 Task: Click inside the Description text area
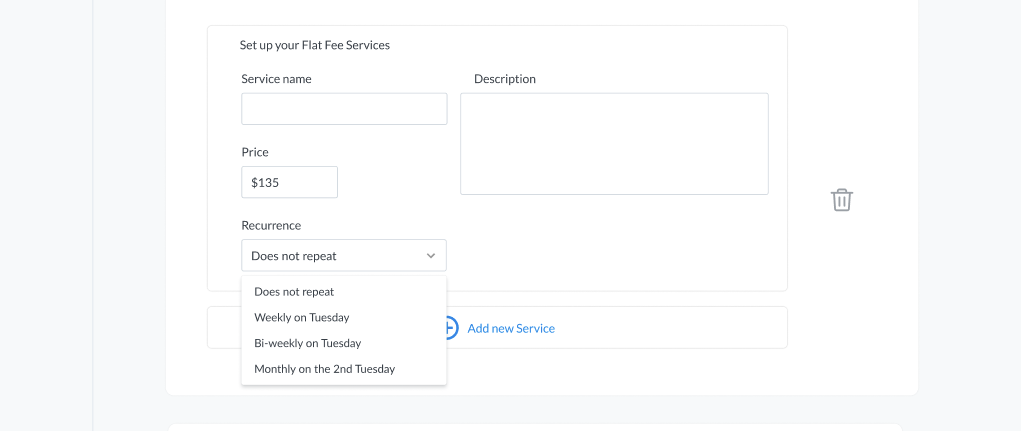pyautogui.click(x=614, y=144)
